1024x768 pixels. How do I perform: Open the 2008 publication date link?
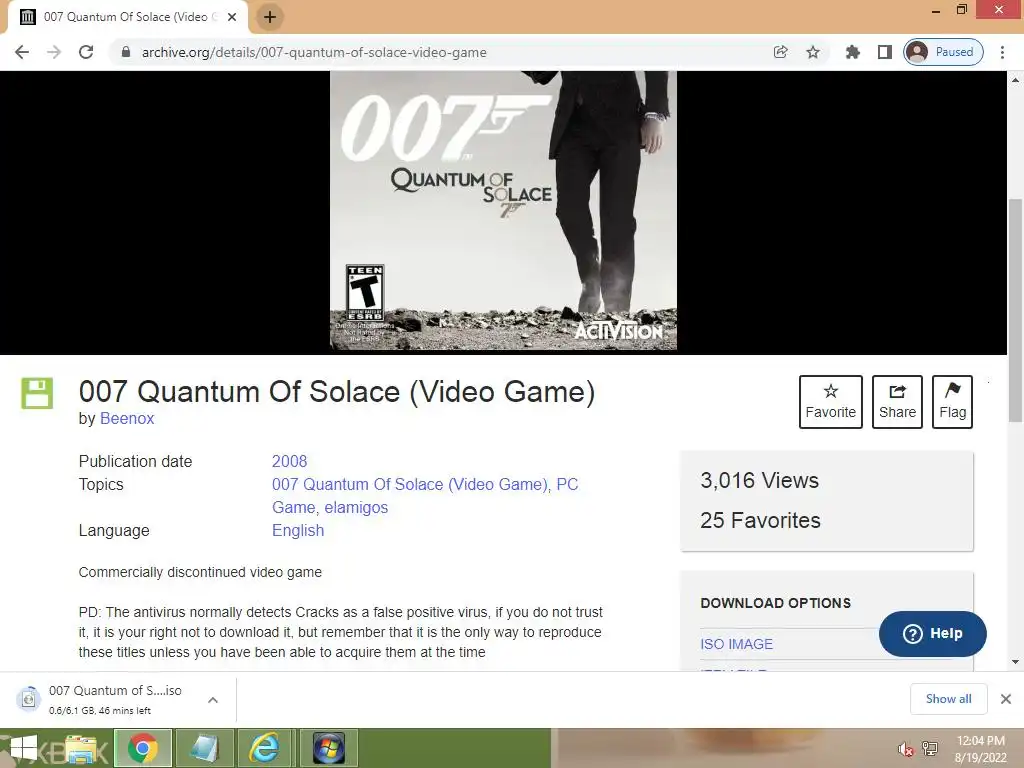289,461
